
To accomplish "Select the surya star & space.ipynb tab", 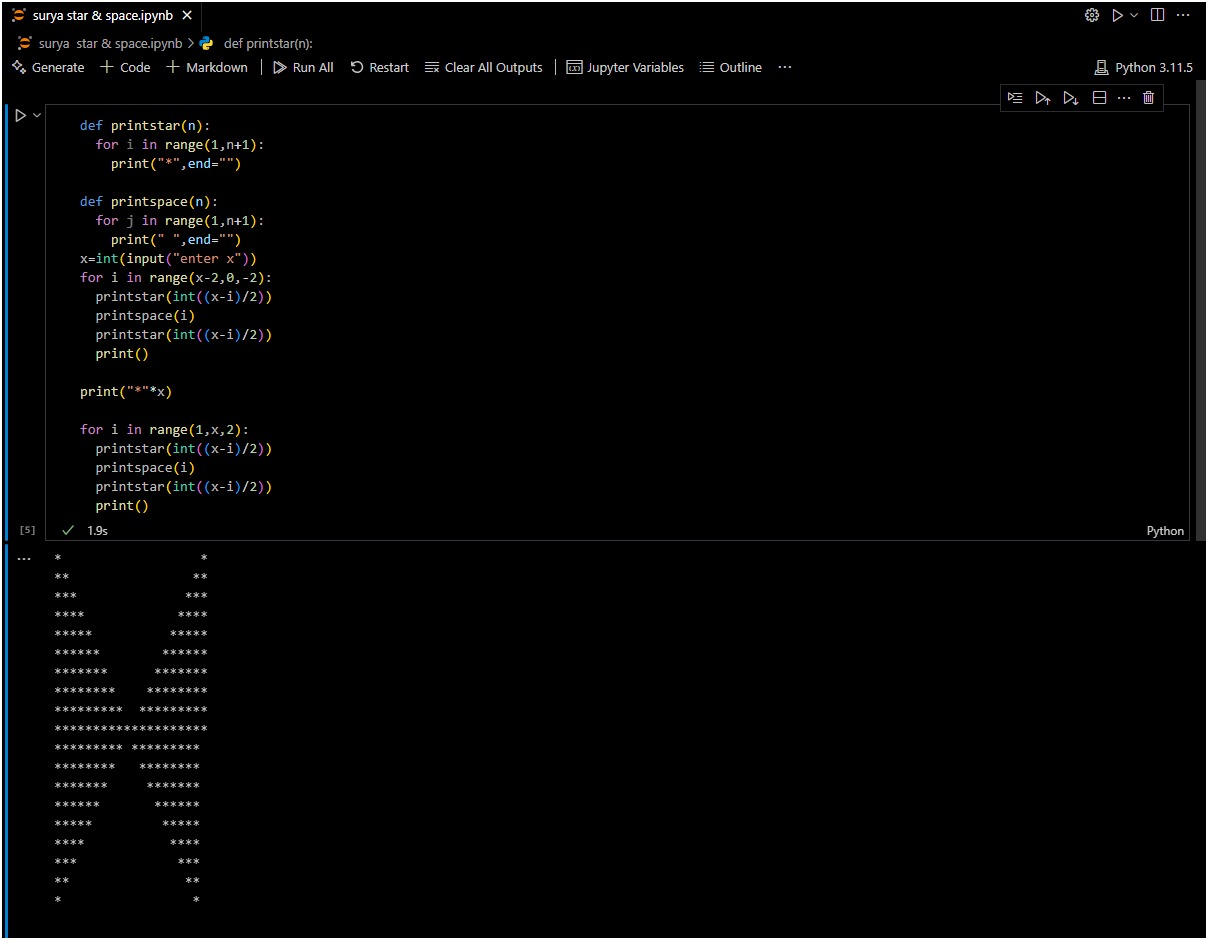I will tap(102, 15).
